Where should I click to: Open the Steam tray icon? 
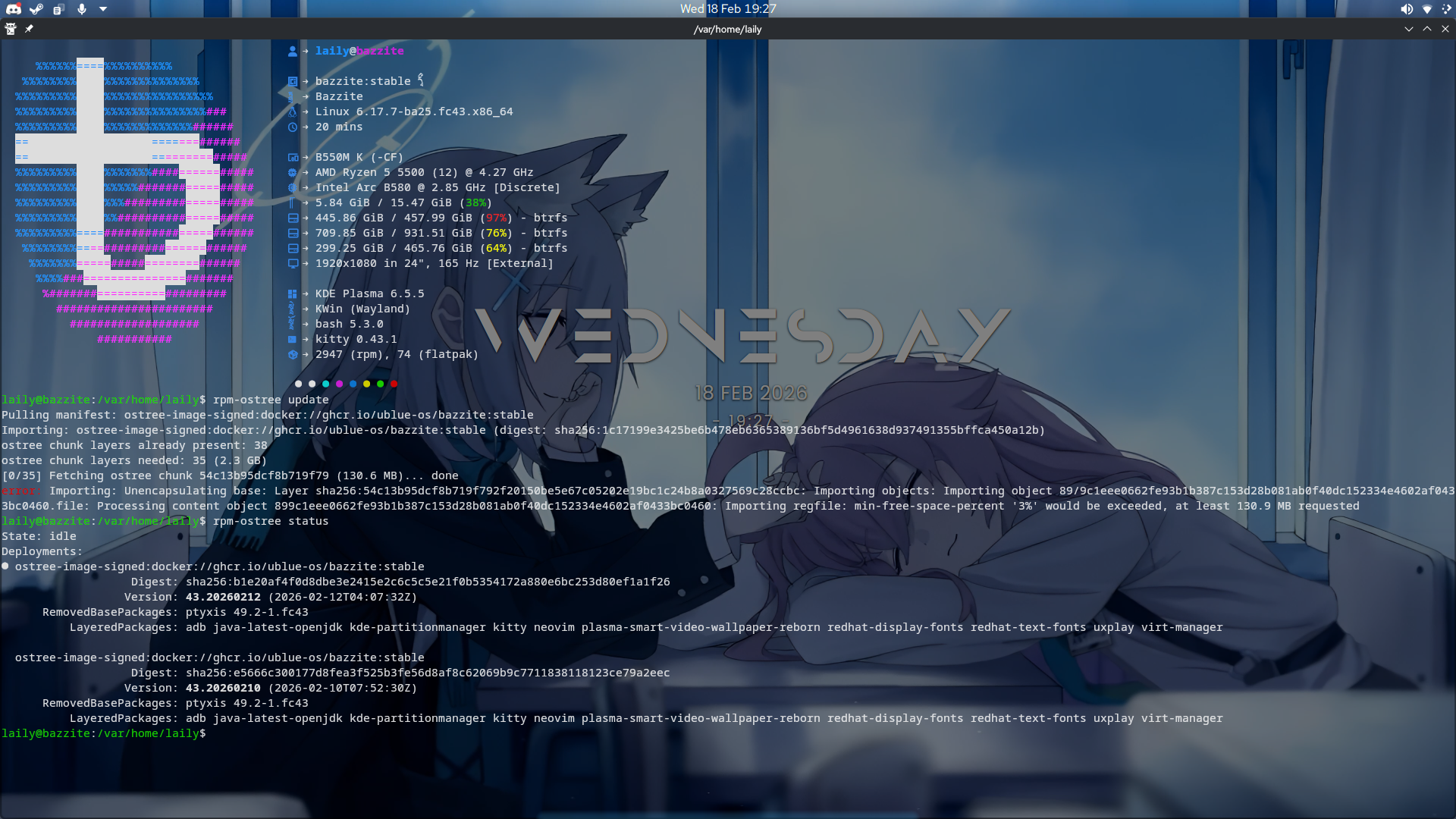point(36,9)
